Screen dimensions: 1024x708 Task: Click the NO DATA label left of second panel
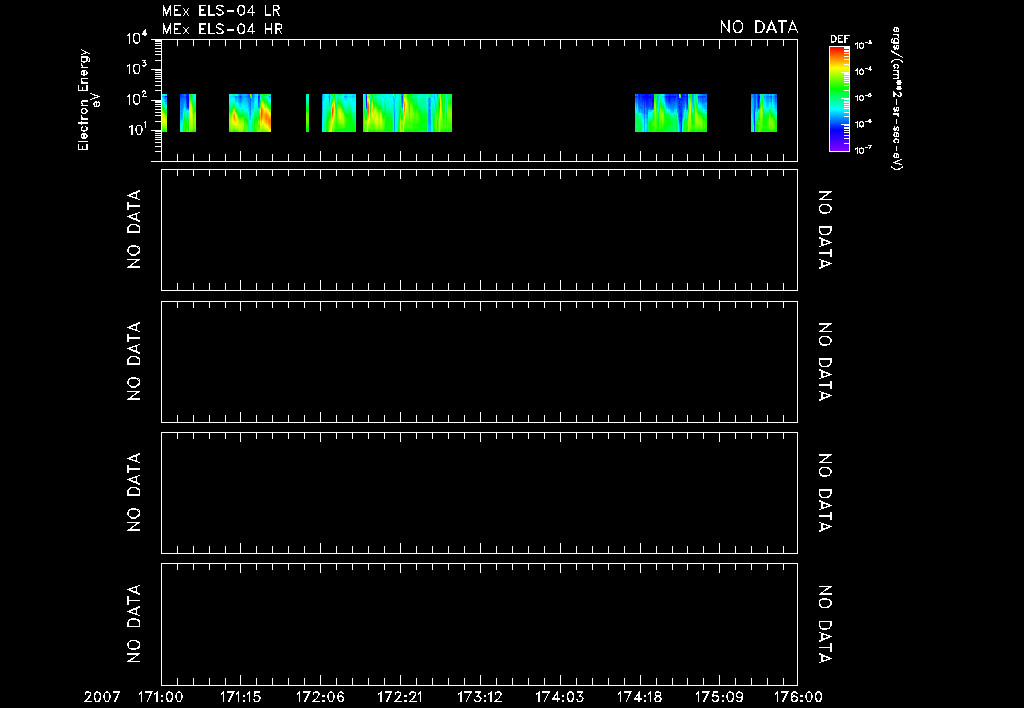134,230
